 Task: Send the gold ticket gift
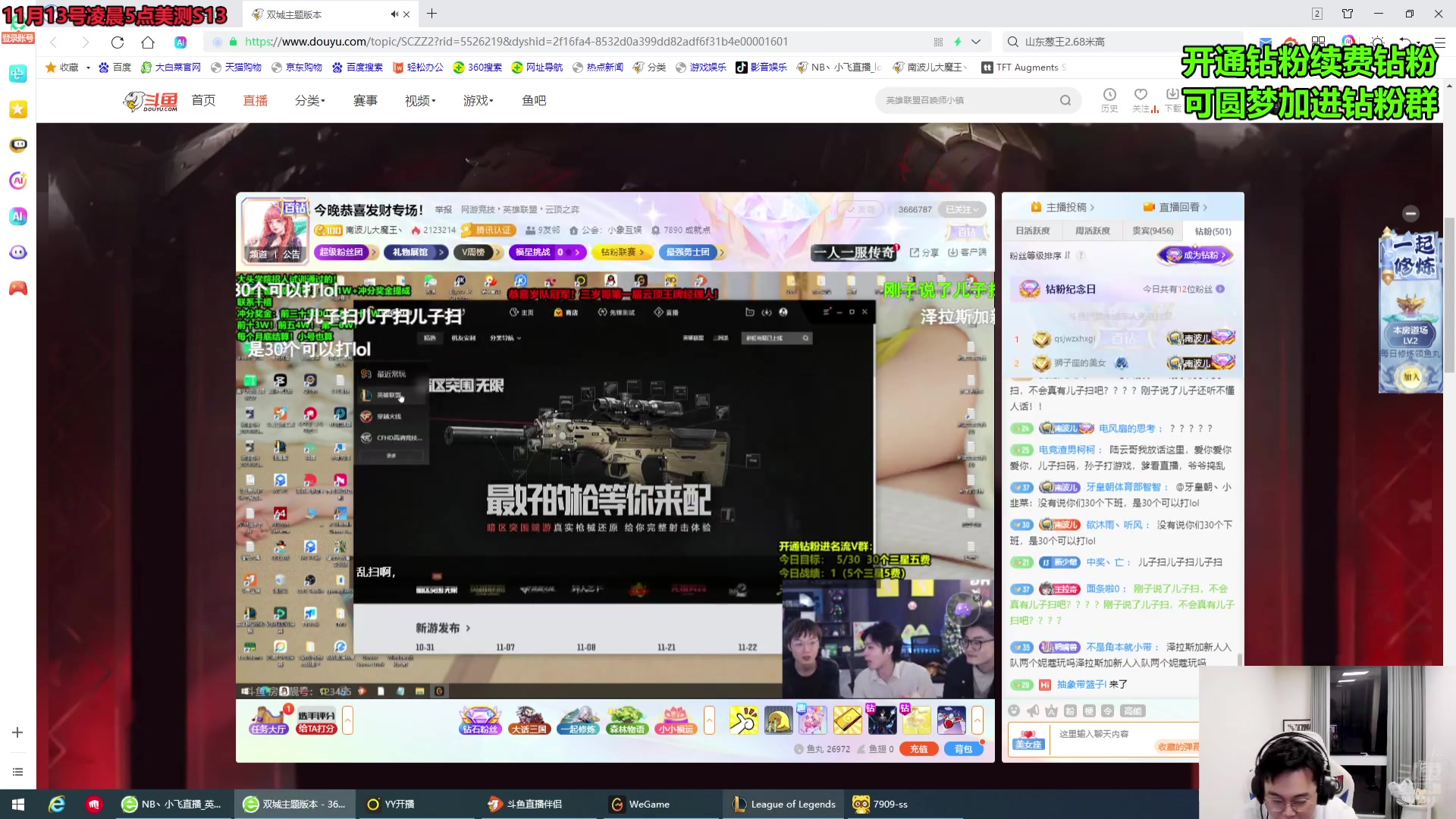[x=847, y=720]
